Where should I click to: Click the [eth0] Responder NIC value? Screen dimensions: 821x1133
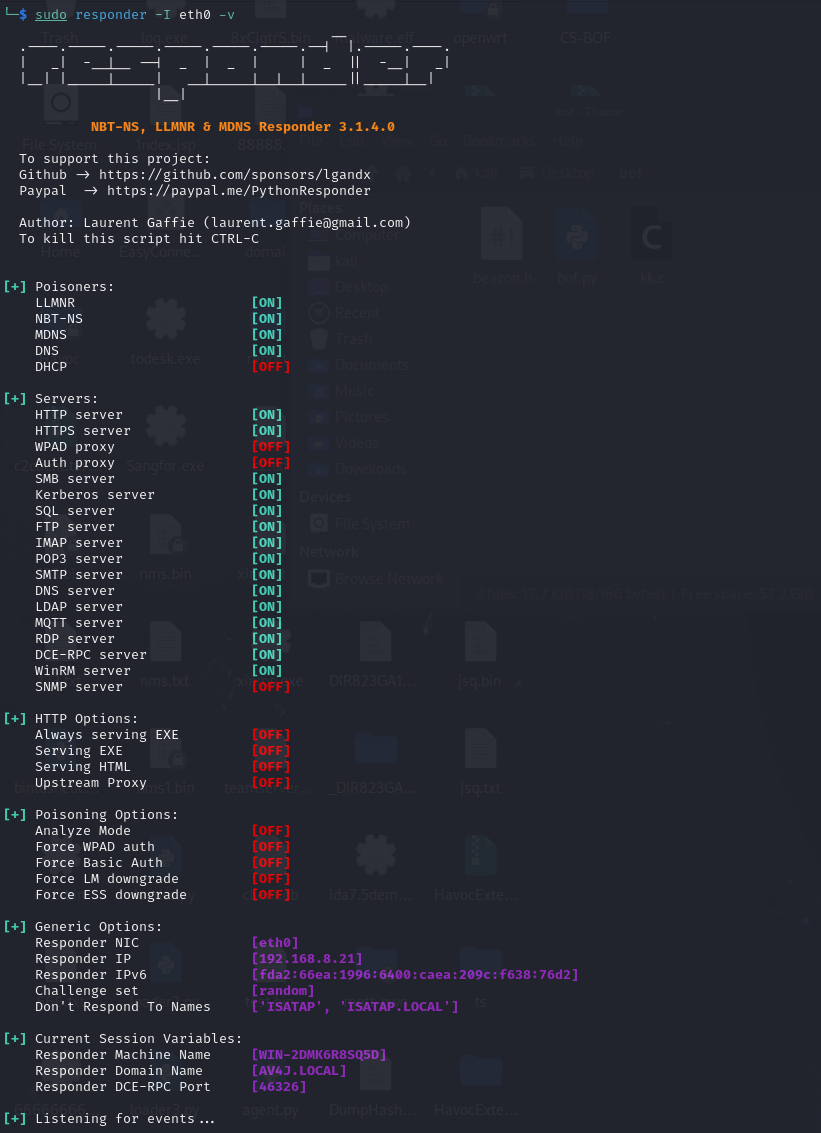click(x=275, y=942)
